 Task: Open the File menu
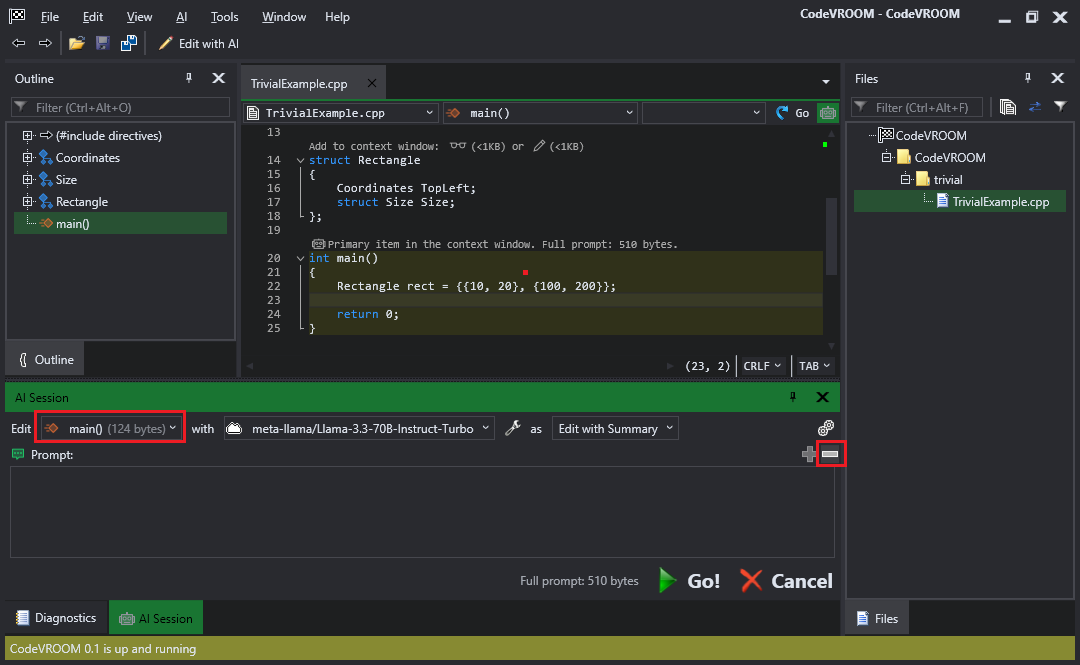[x=50, y=17]
